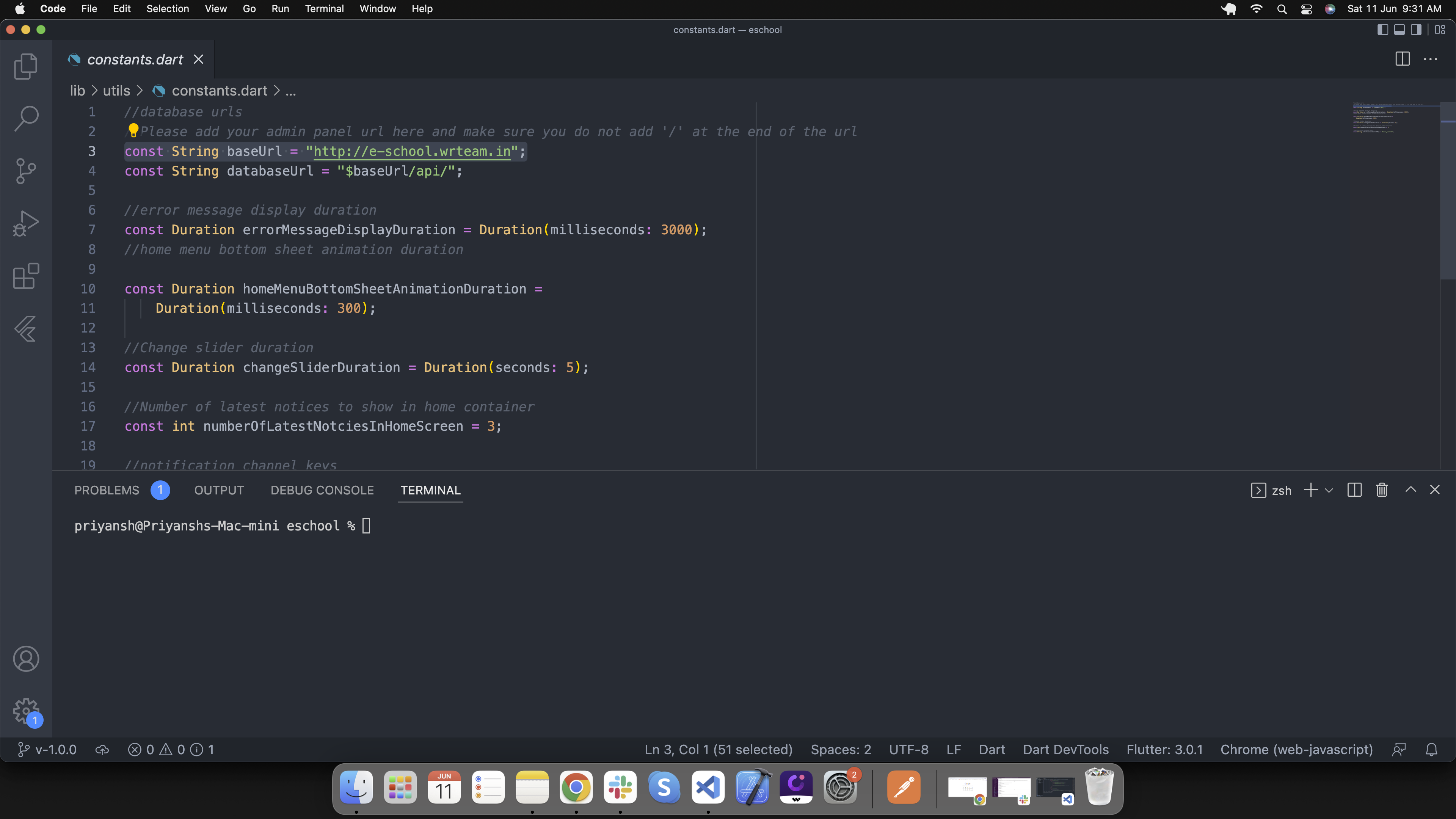Open the Terminal menu in menu bar

[324, 8]
